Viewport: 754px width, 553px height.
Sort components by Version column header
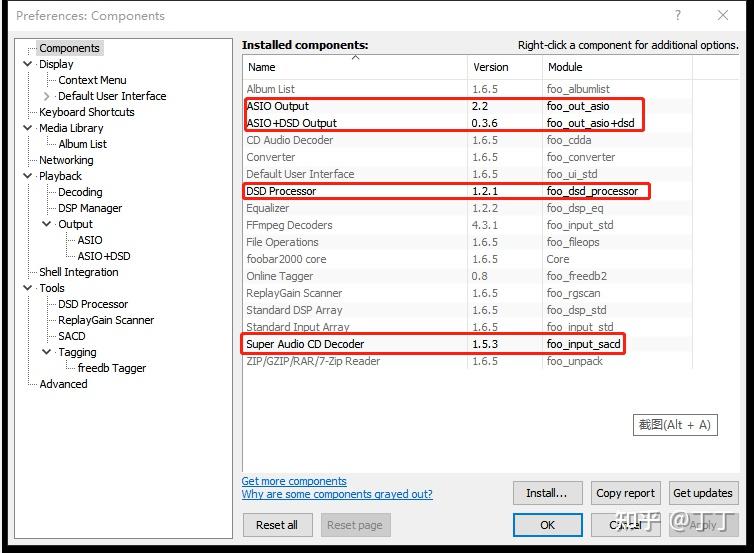[504, 67]
